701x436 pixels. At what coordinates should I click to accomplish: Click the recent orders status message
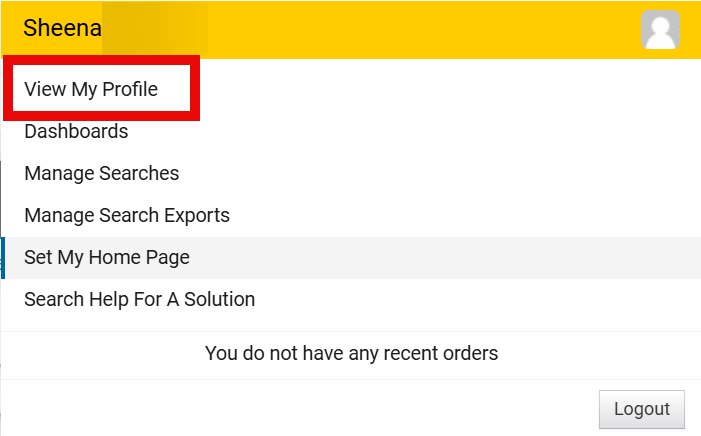point(351,353)
